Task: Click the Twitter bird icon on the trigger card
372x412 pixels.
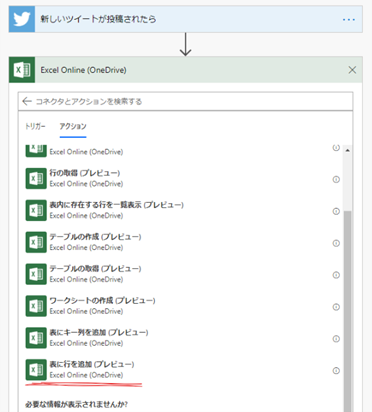Action: tap(22, 19)
